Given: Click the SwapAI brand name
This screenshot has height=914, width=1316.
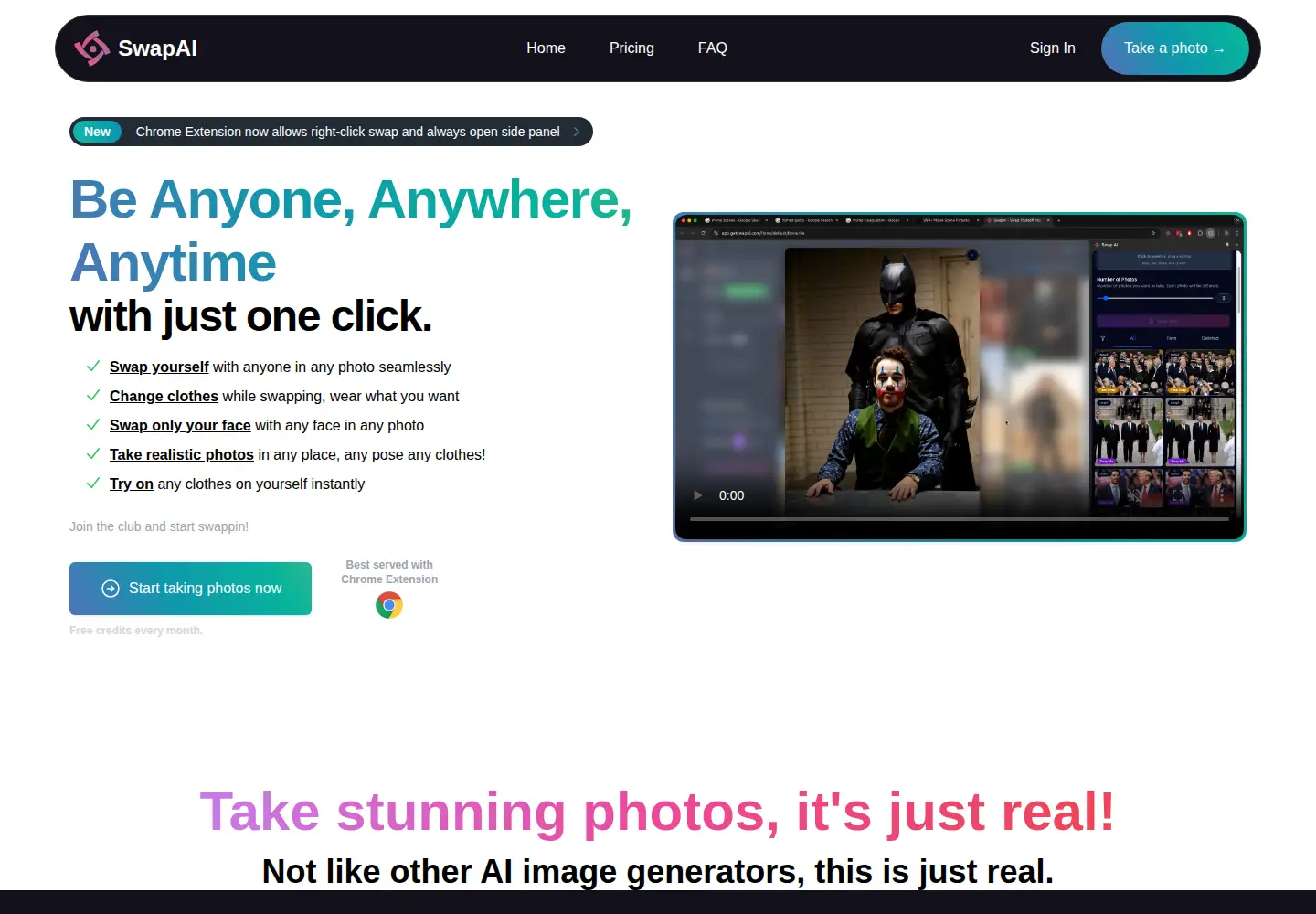Looking at the screenshot, I should (157, 48).
